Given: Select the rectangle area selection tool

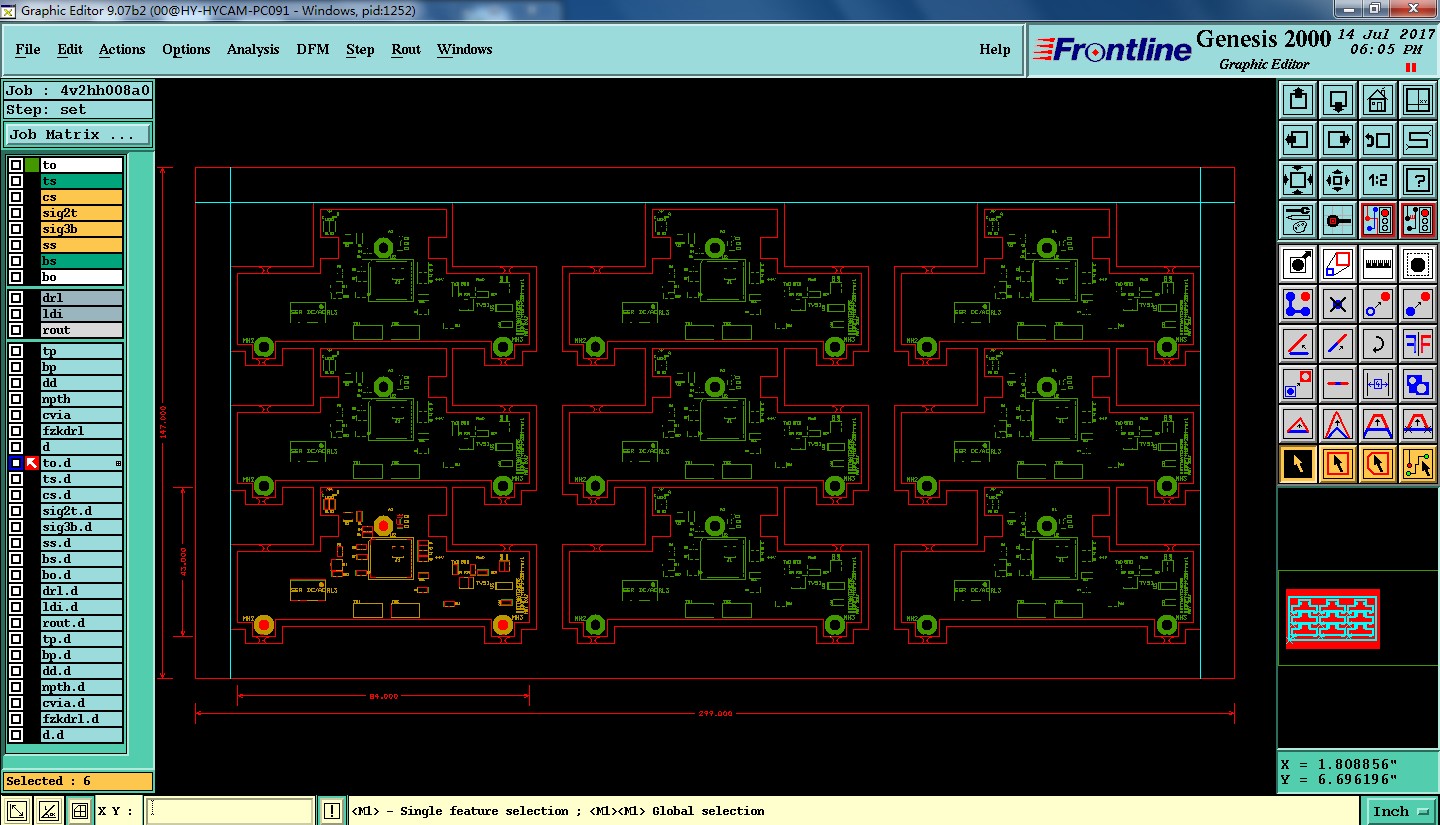Looking at the screenshot, I should [x=1338, y=464].
